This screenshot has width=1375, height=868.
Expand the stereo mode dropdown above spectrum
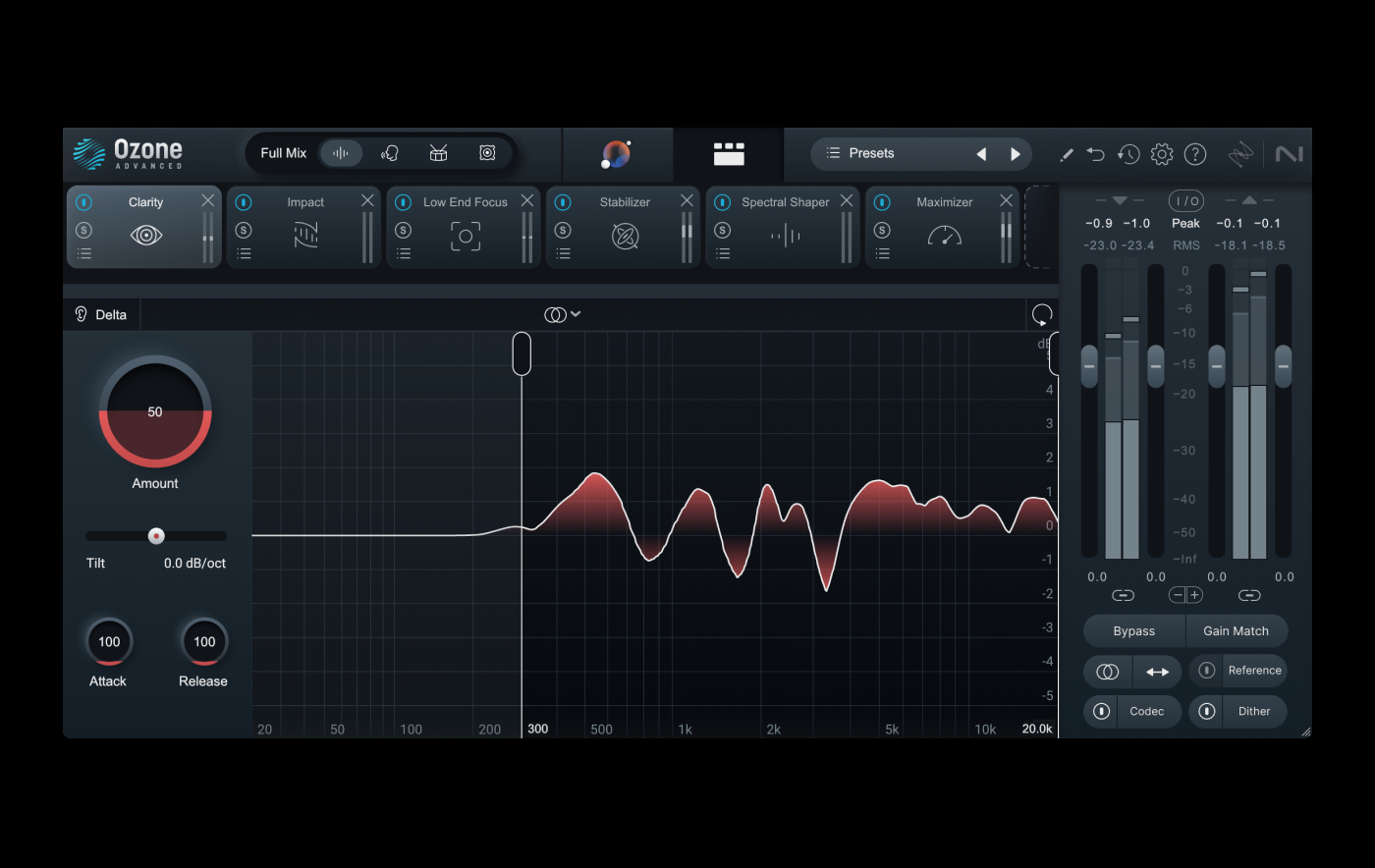point(563,314)
